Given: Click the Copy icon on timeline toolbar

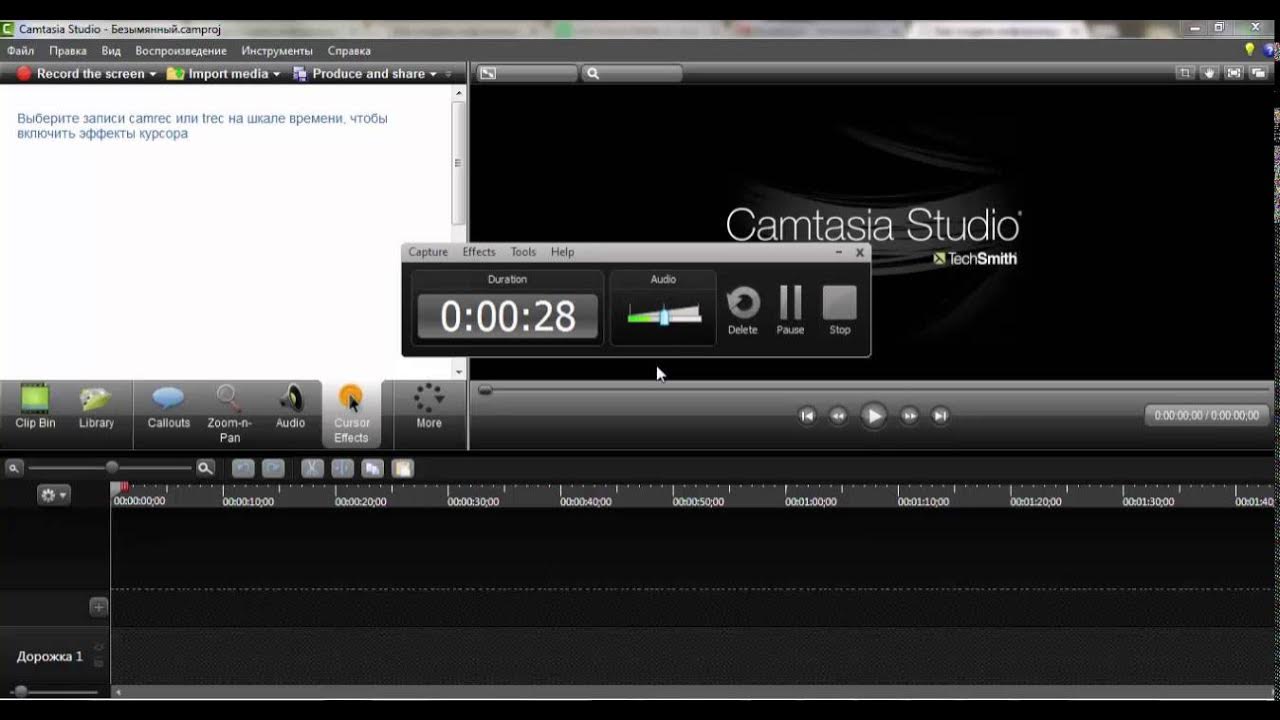Looking at the screenshot, I should tap(372, 468).
